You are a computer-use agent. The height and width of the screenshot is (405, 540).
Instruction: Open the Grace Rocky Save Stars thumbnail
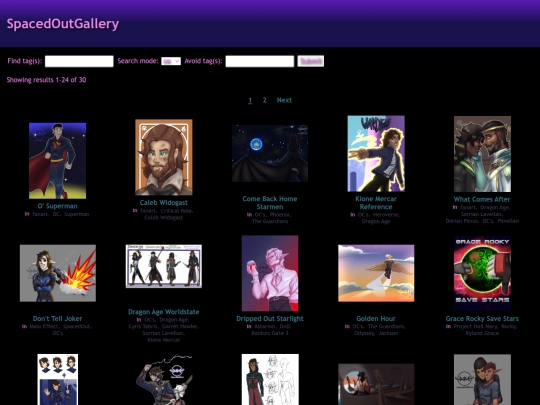(x=482, y=273)
